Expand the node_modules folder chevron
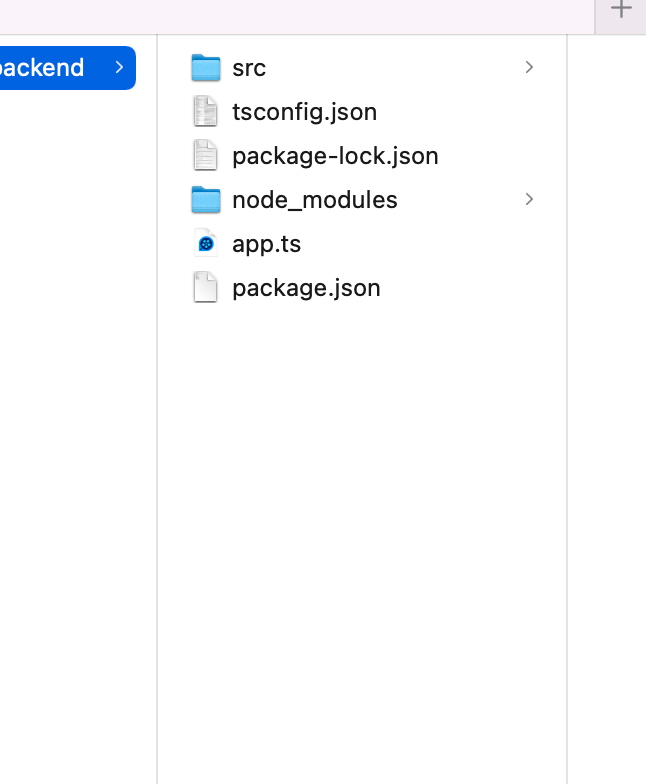Viewport: 646px width, 784px height. [x=529, y=200]
